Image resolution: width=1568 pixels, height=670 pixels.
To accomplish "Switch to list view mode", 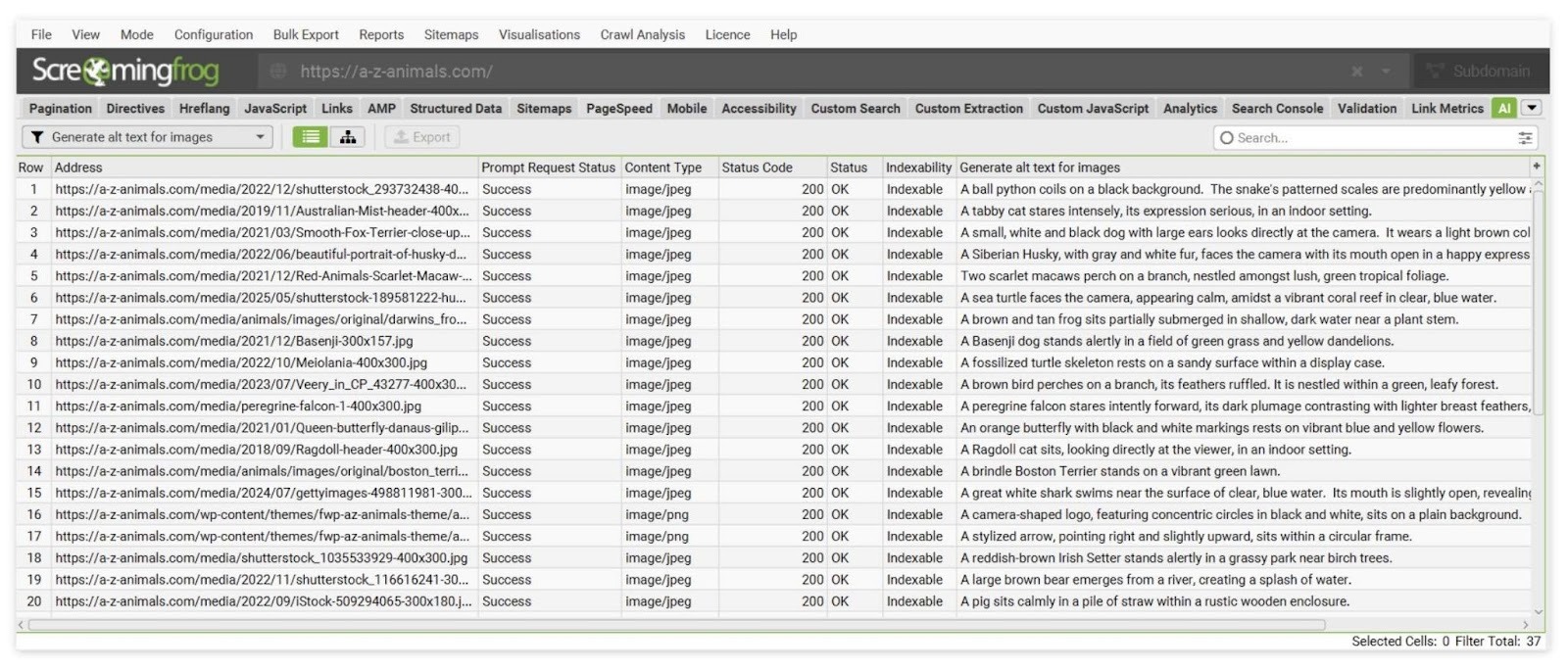I will pyautogui.click(x=311, y=137).
